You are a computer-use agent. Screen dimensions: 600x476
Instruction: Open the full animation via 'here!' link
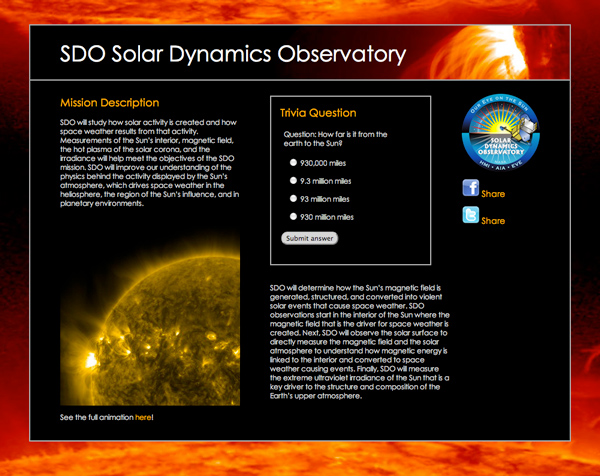tap(144, 417)
